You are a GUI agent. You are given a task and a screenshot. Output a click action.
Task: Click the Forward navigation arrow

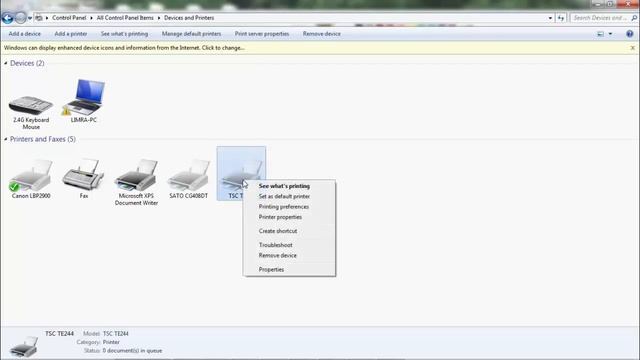tap(20, 18)
